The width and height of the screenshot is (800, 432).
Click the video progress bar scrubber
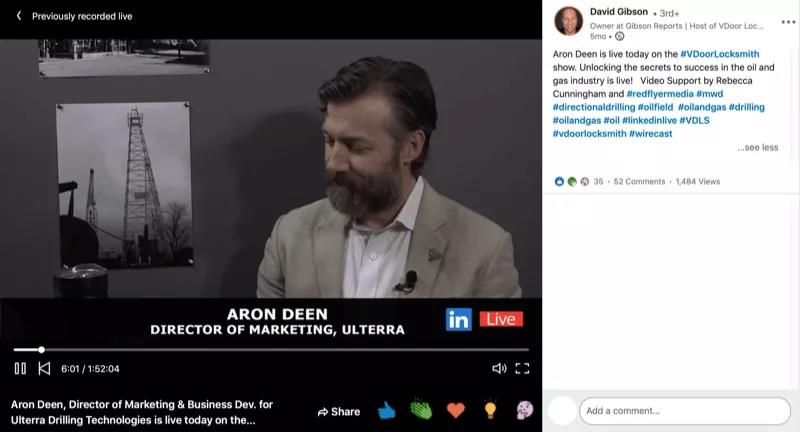41,349
